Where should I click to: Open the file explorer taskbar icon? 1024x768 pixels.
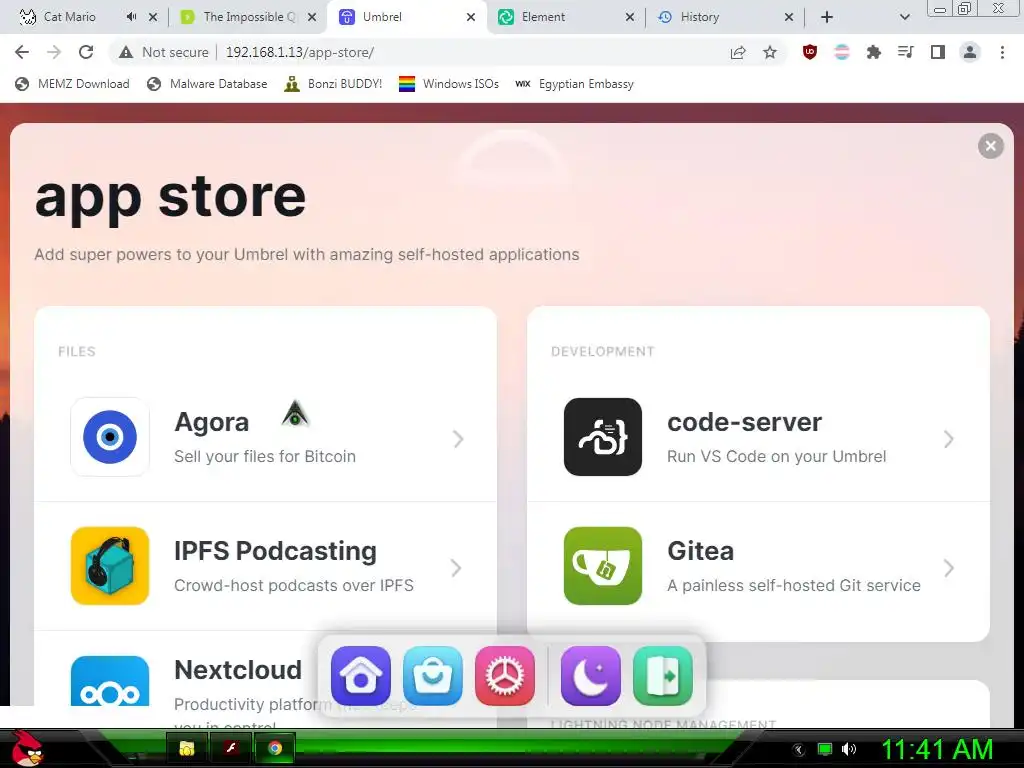pos(187,748)
